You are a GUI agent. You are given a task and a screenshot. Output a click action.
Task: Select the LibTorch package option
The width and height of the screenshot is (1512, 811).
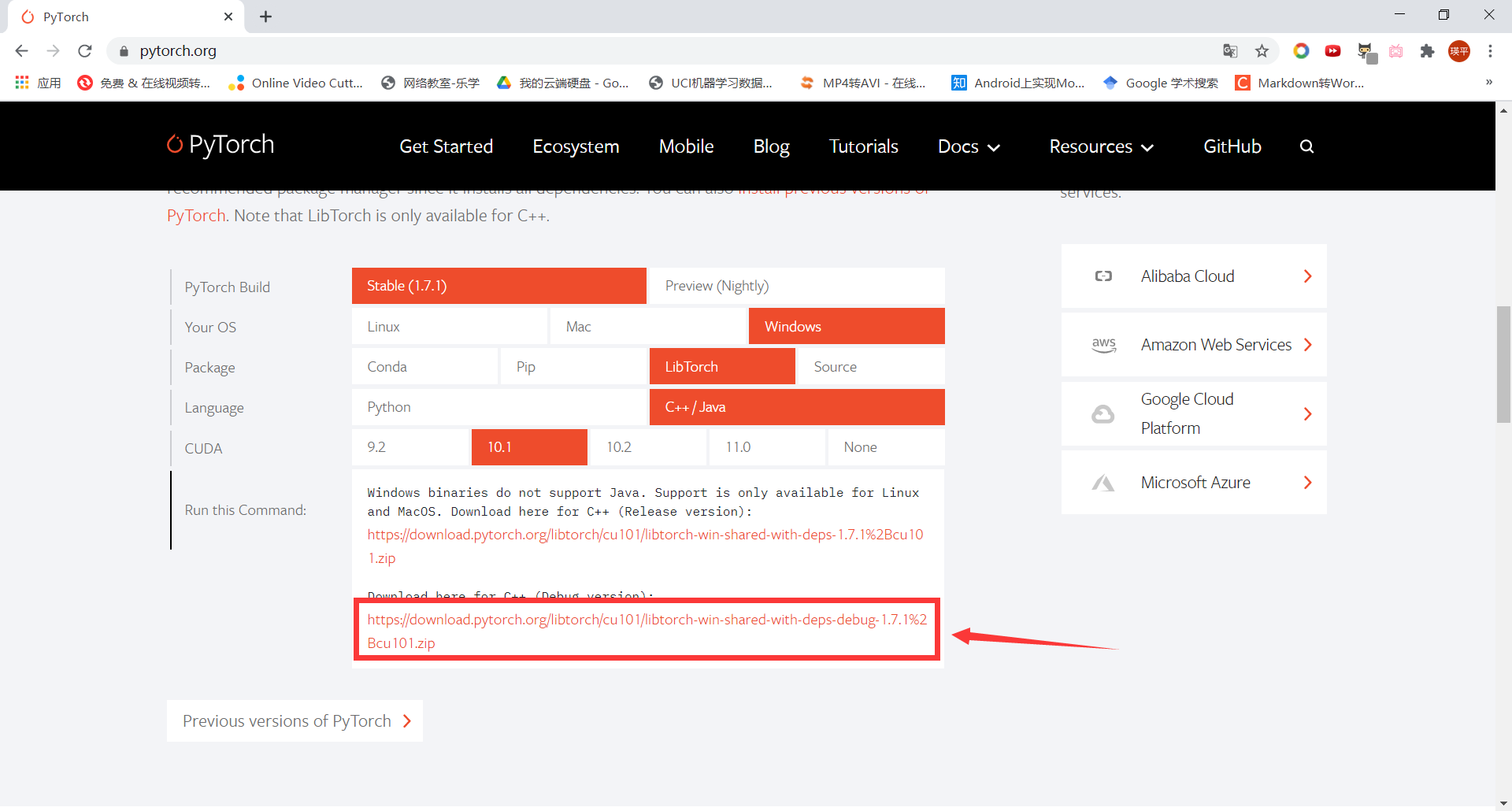[722, 367]
